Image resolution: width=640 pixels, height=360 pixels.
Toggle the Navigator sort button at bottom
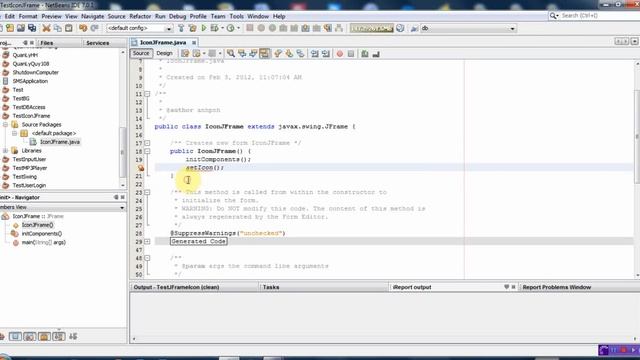click(73, 336)
